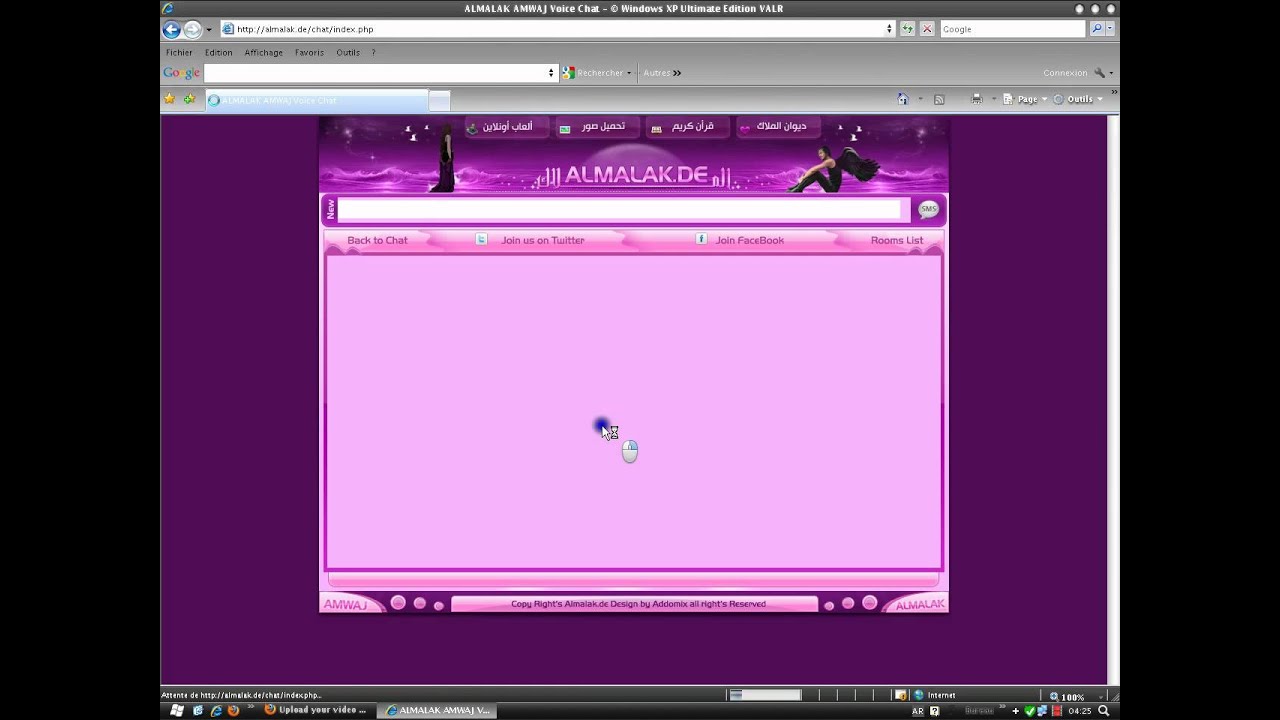This screenshot has height=720, width=1280.
Task: Click the address bar with almalak.de URL
Action: click(x=557, y=29)
